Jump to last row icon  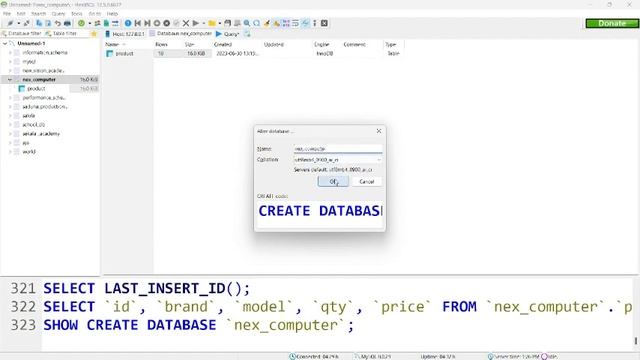coord(147,23)
